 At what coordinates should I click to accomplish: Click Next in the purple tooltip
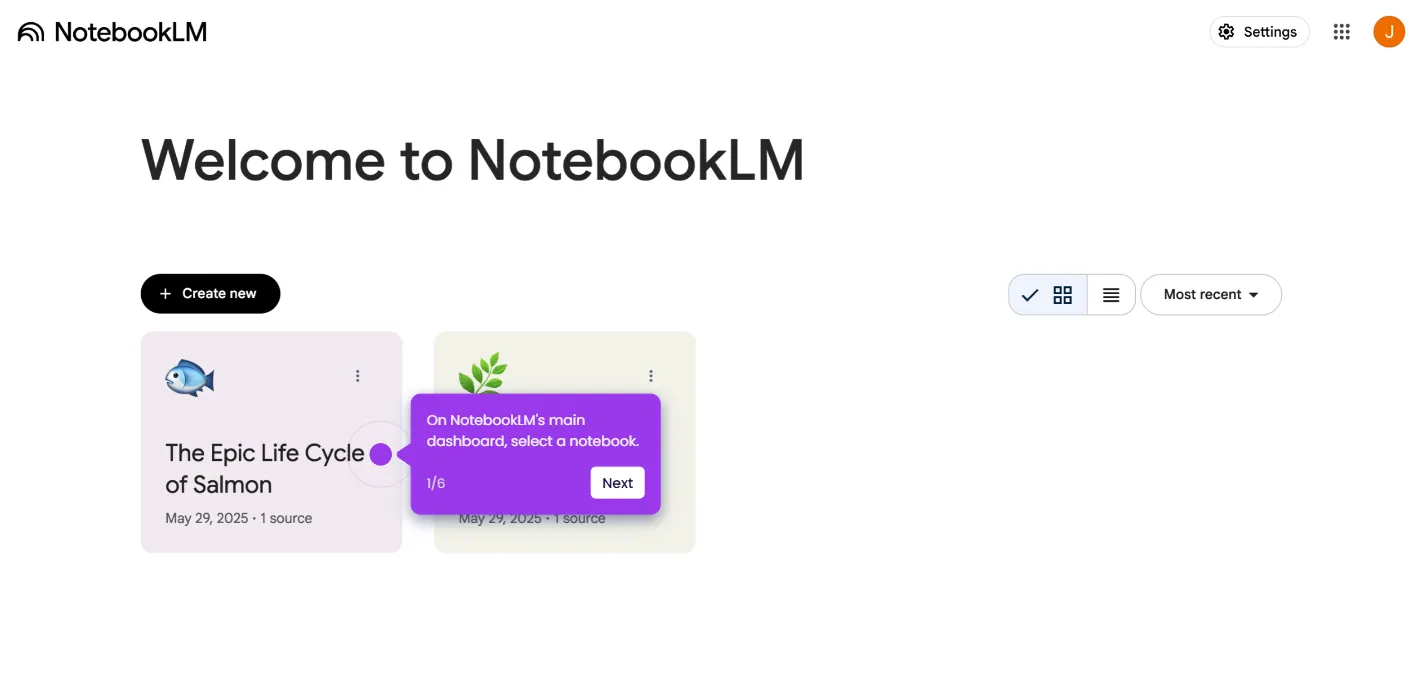(x=617, y=483)
